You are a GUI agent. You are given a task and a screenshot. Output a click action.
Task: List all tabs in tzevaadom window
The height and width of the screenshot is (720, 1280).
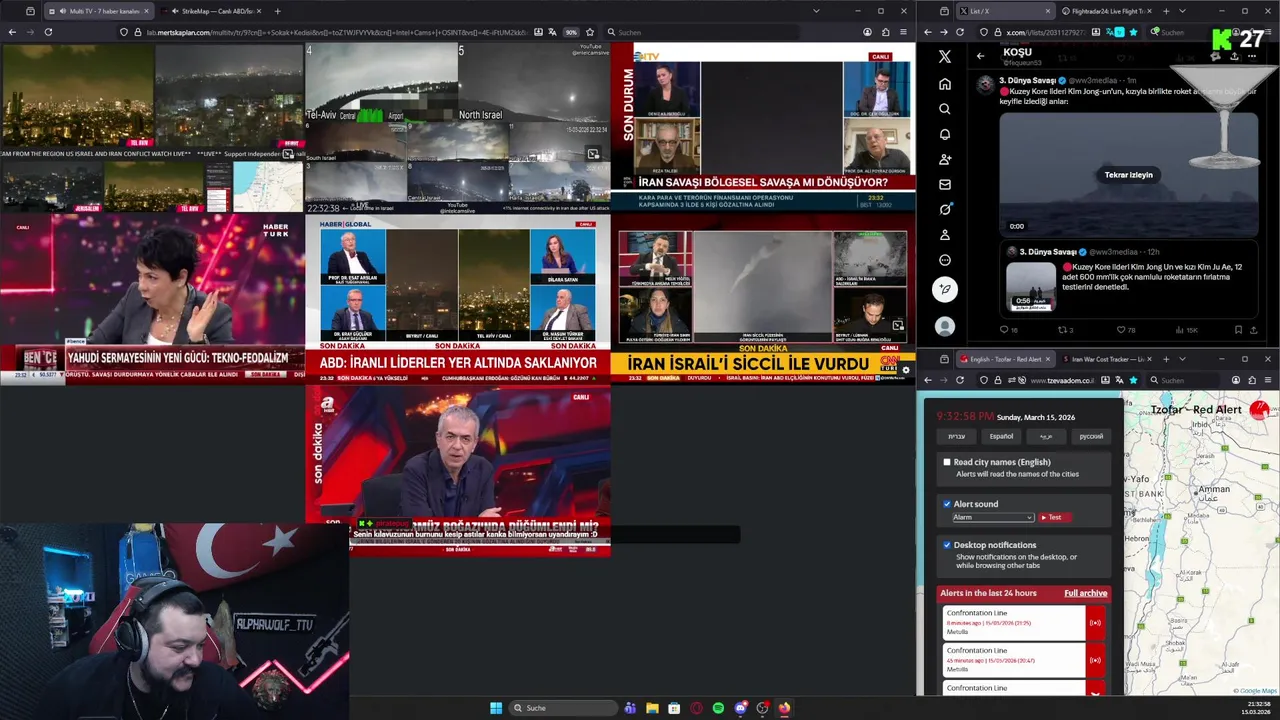click(1182, 359)
